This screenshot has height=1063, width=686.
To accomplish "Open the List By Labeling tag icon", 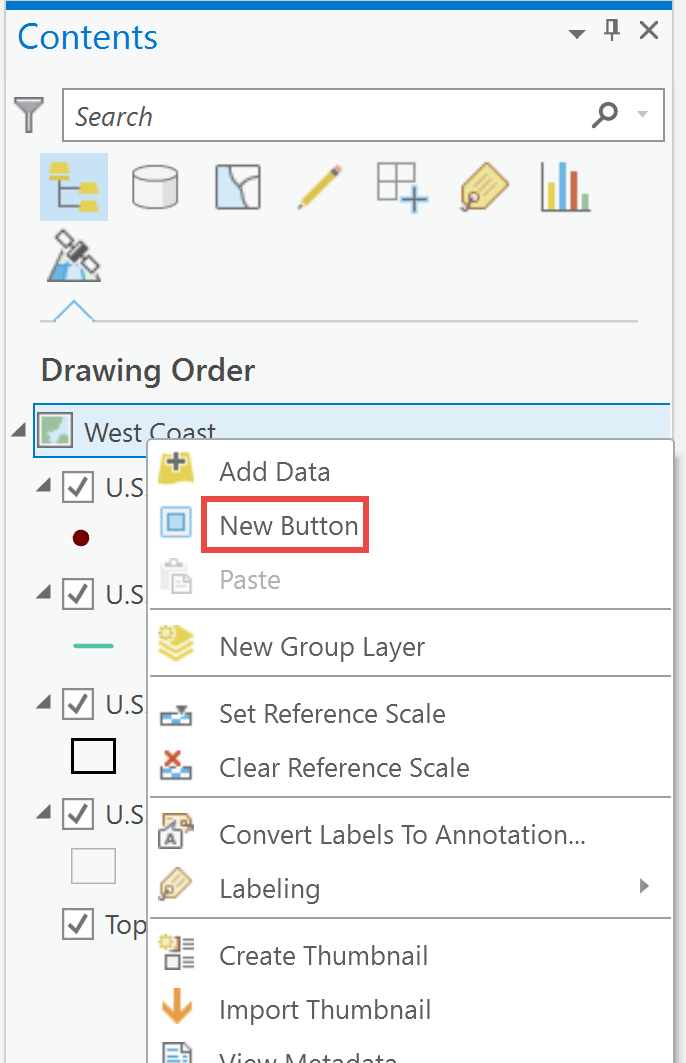I will (x=483, y=186).
